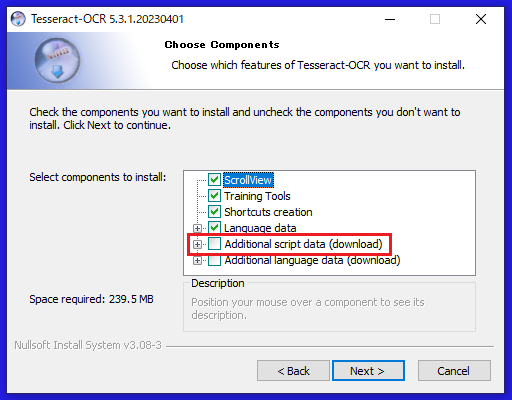The image size is (512, 400).
Task: Select the Shortcuts creation tree item
Action: (x=268, y=212)
